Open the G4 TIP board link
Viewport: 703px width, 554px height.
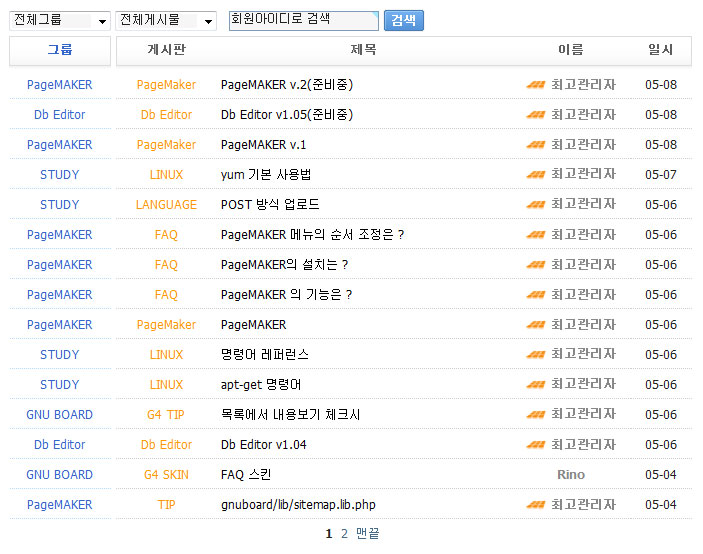(166, 415)
